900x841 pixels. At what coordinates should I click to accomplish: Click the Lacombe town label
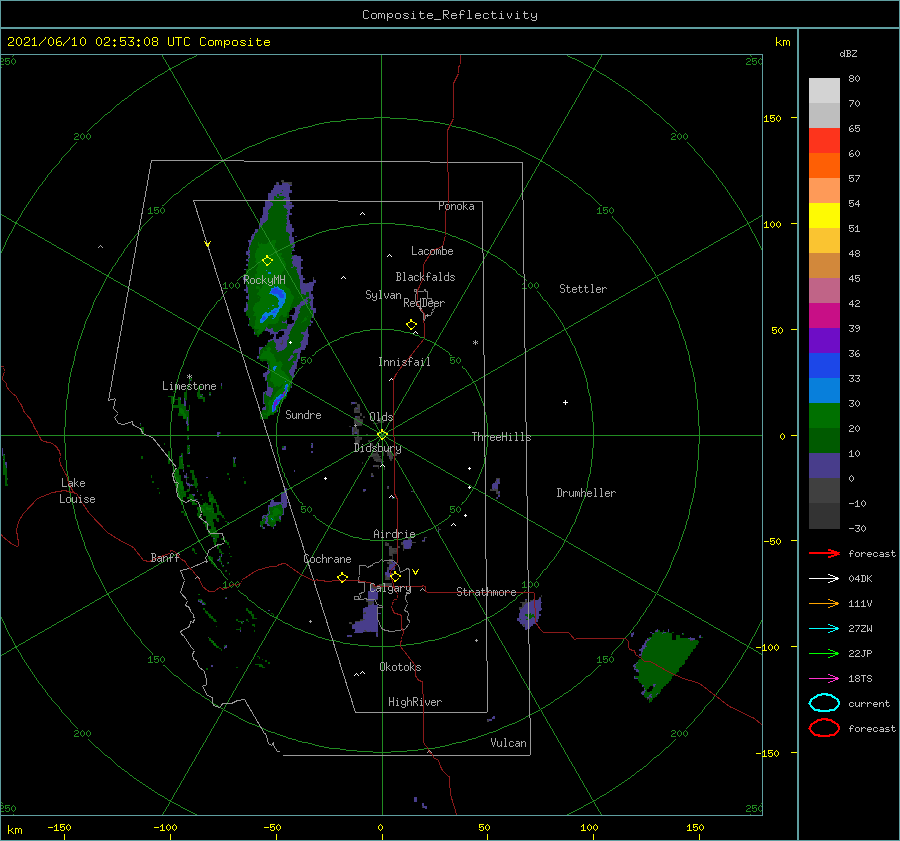click(432, 251)
